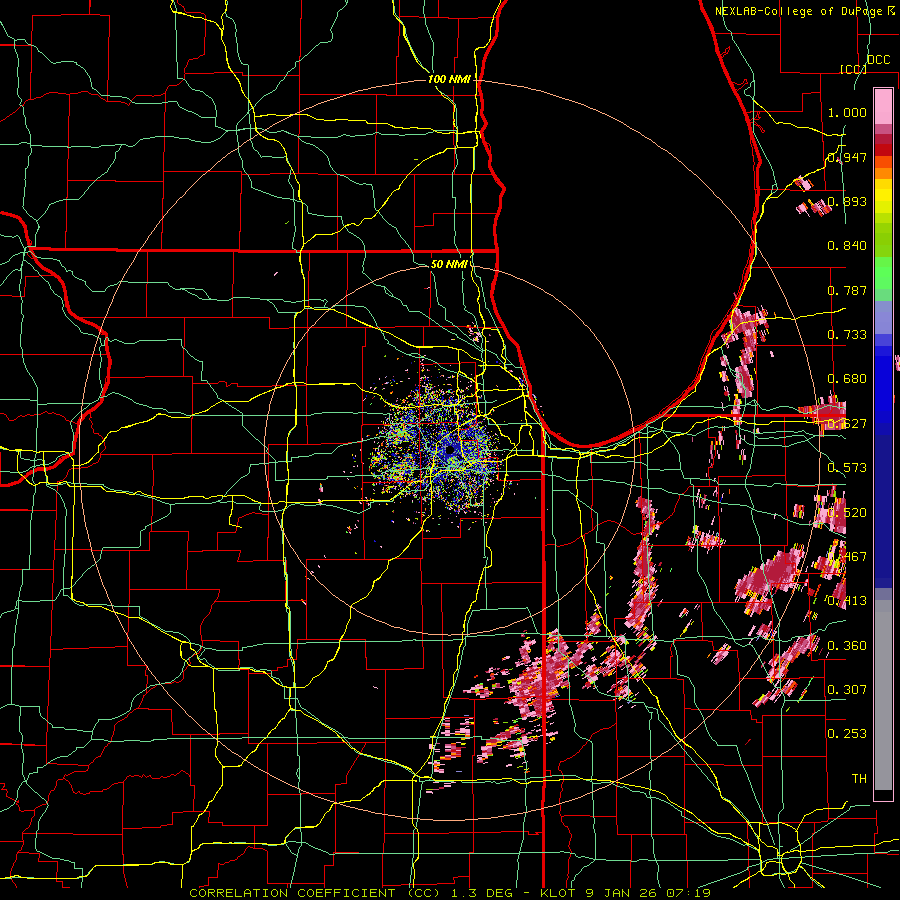900x900 pixels.
Task: Select the 0.947 legend value
Action: 847,157
